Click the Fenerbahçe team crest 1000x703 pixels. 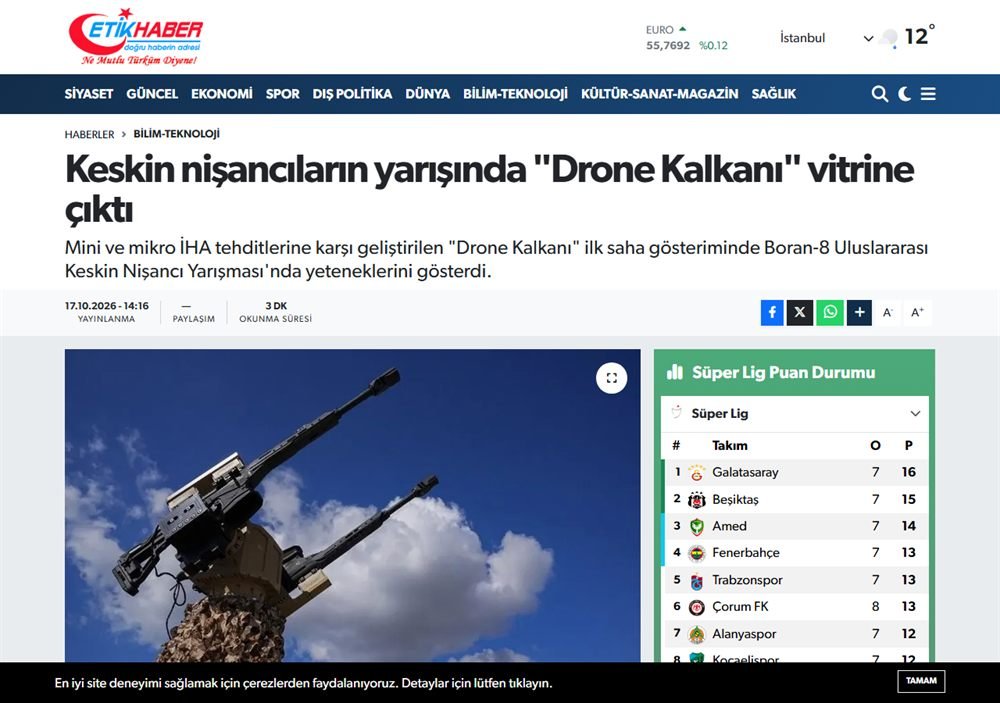click(x=696, y=554)
